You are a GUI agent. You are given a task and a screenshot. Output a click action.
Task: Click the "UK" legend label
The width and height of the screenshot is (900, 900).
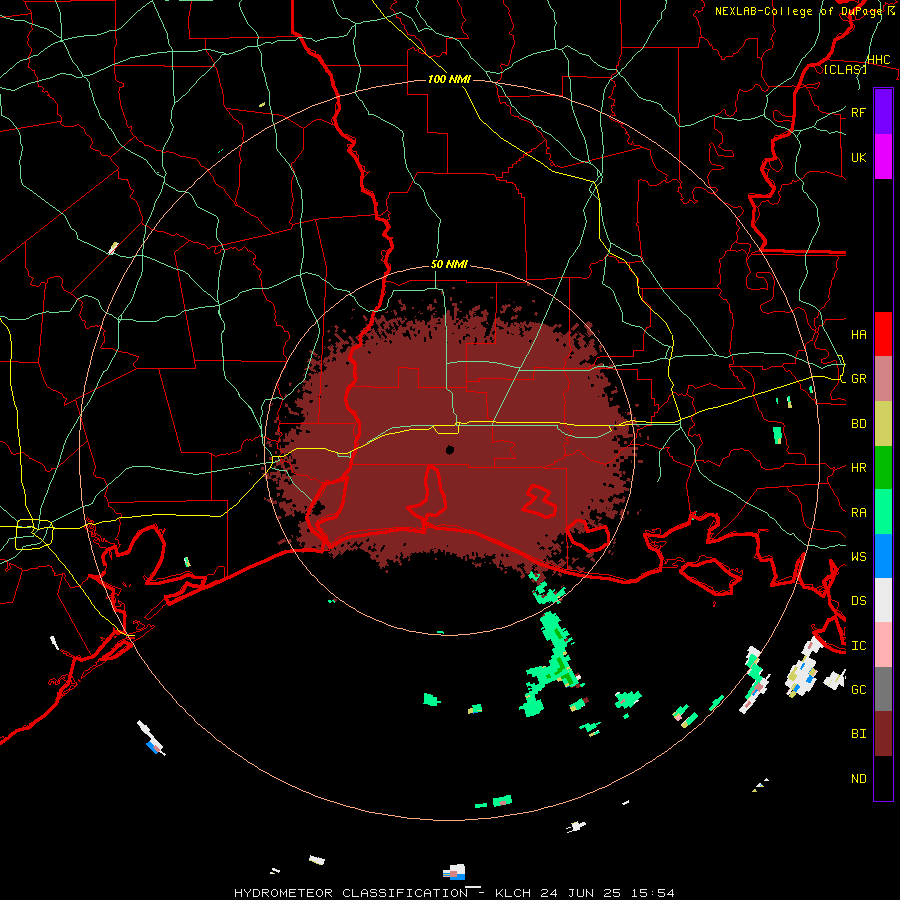858,157
